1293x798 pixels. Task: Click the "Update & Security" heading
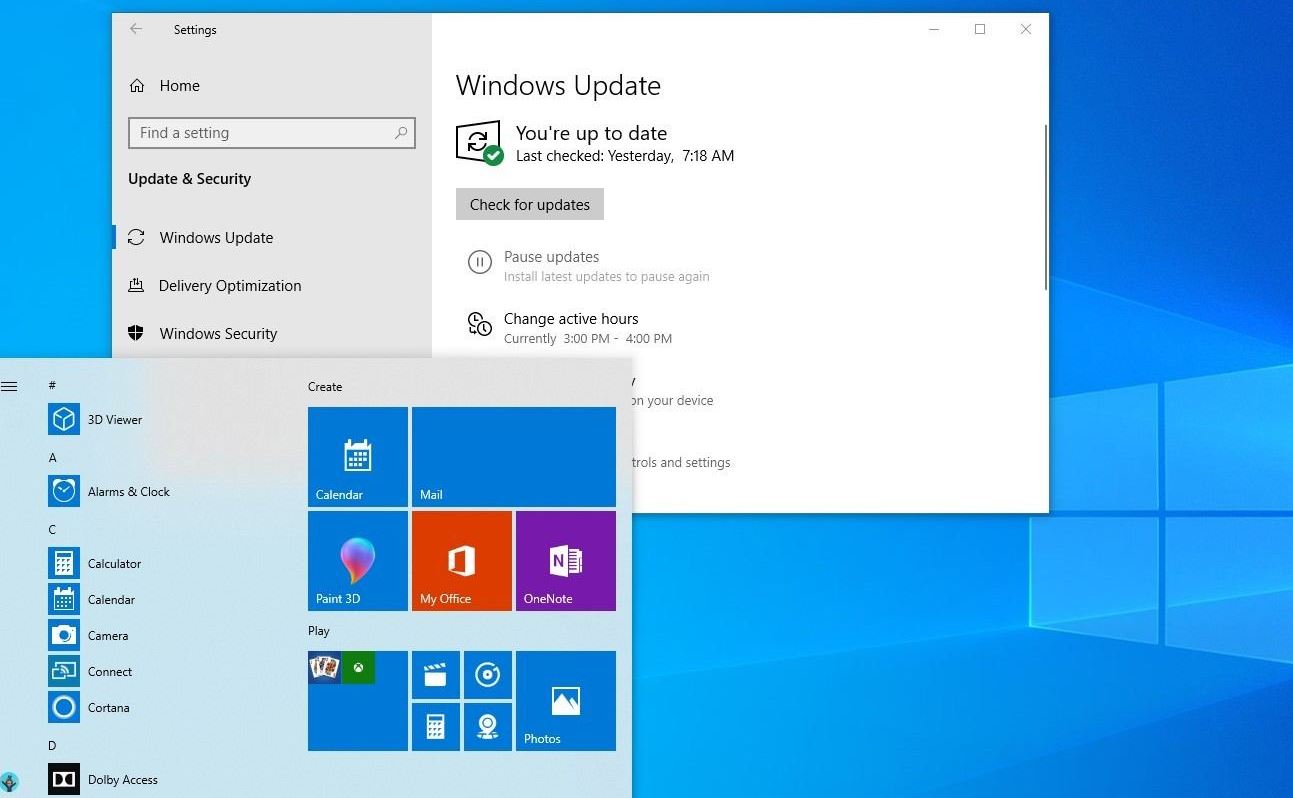189,179
